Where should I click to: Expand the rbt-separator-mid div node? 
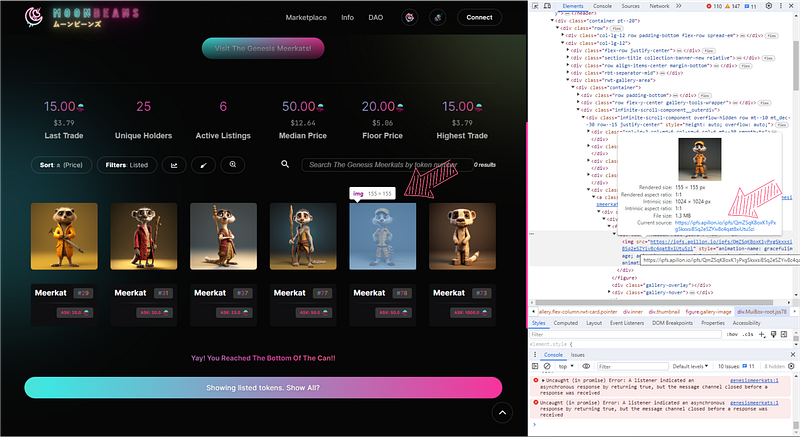[568, 73]
